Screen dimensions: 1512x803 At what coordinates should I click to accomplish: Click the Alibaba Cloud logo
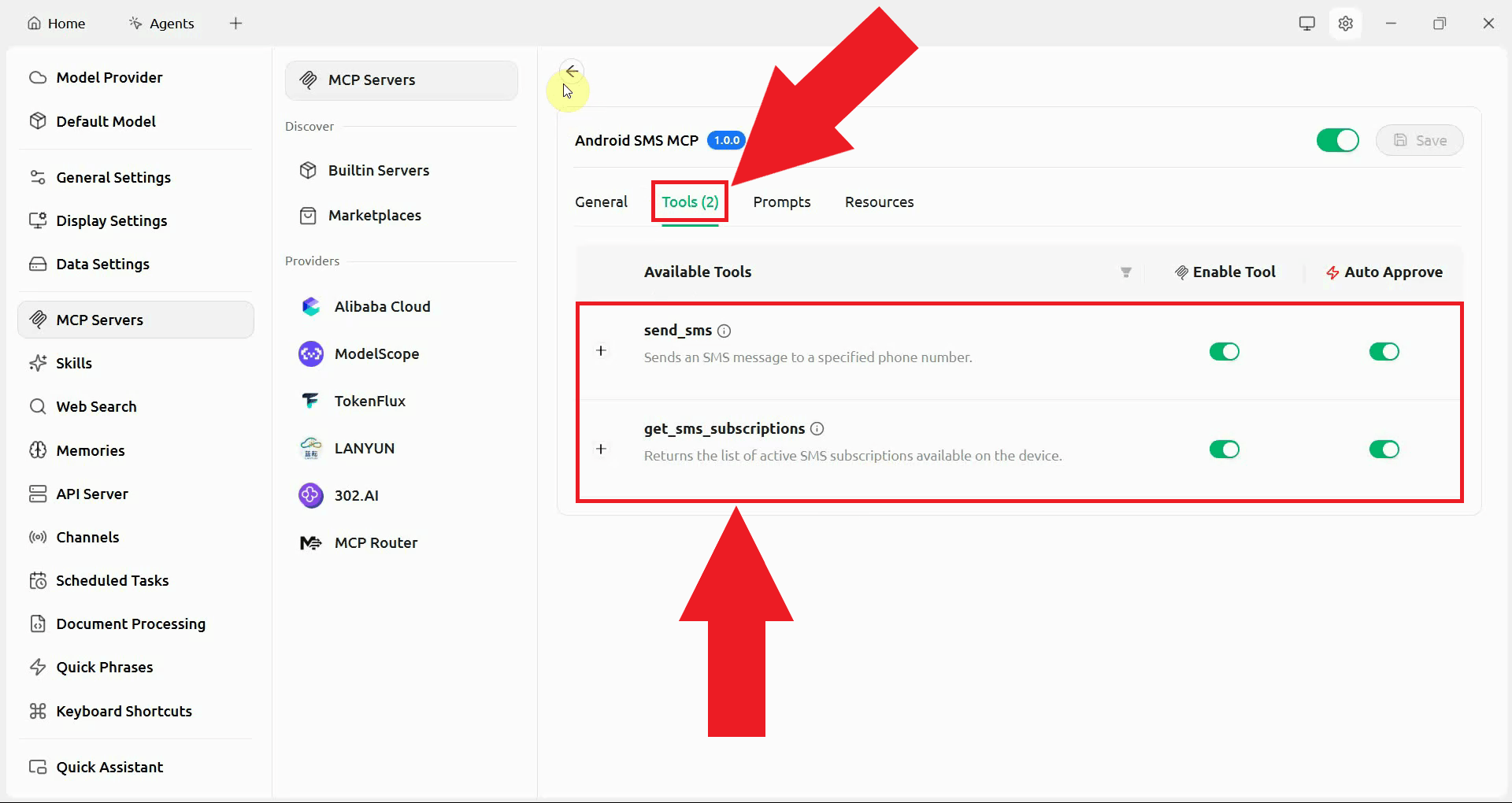(x=311, y=306)
